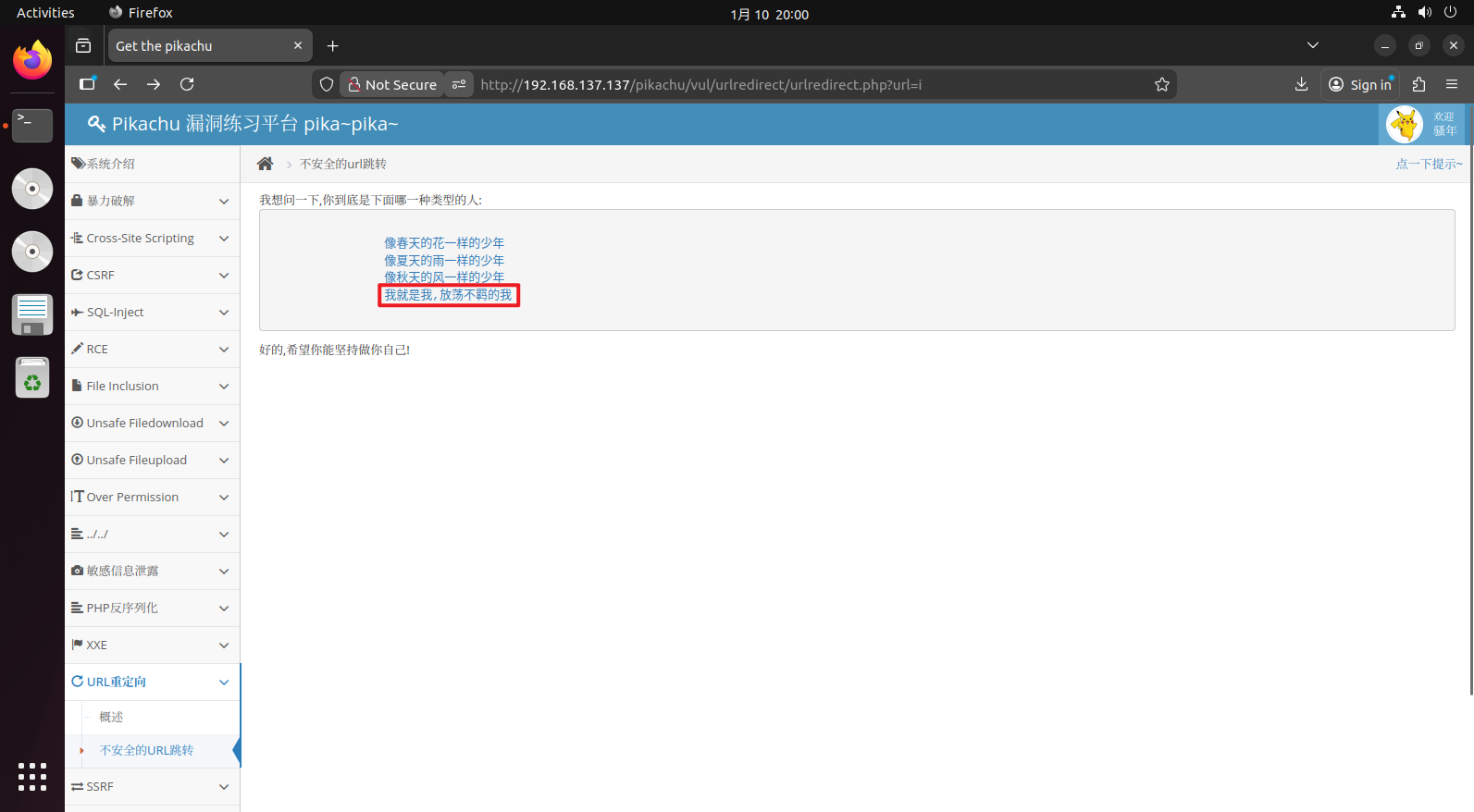Expand the XXE menu
This screenshot has width=1474, height=812.
153,645
